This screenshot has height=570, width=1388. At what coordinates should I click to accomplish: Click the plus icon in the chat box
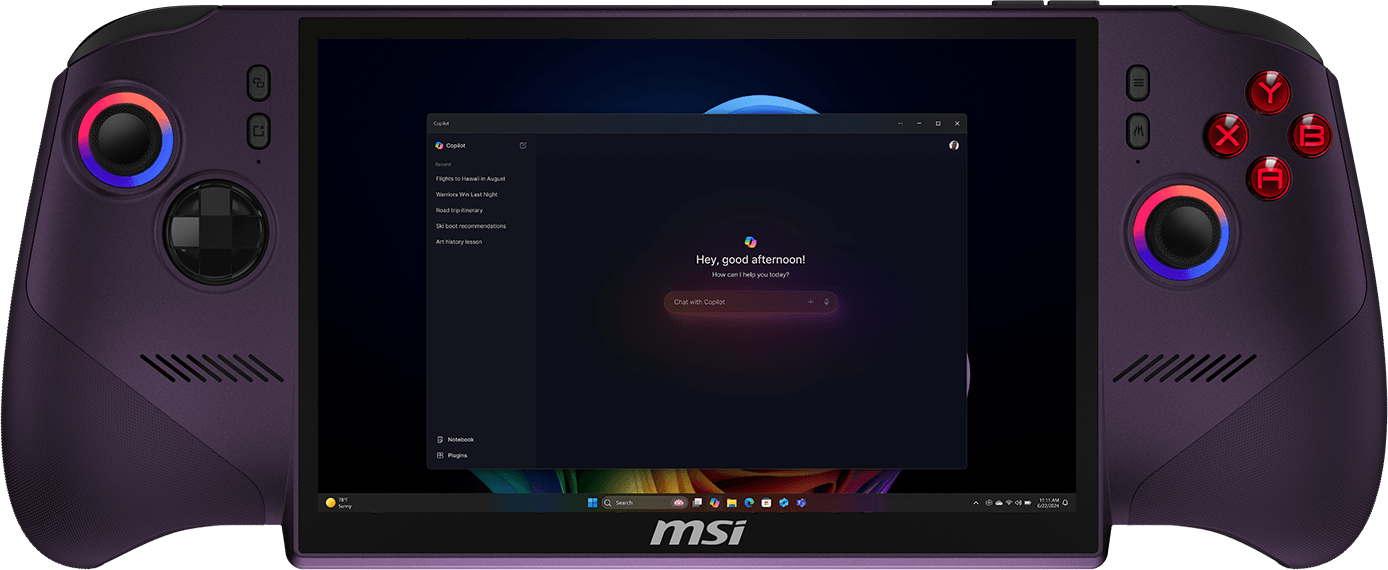810,302
